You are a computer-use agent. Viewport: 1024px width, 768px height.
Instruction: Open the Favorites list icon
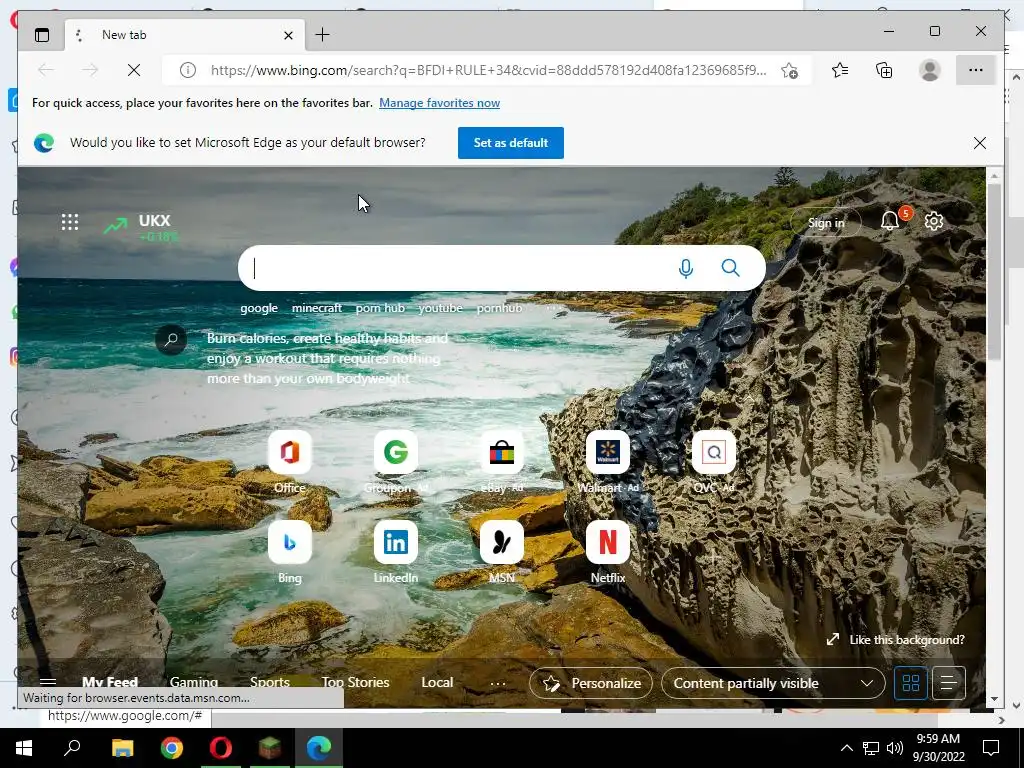coord(840,70)
